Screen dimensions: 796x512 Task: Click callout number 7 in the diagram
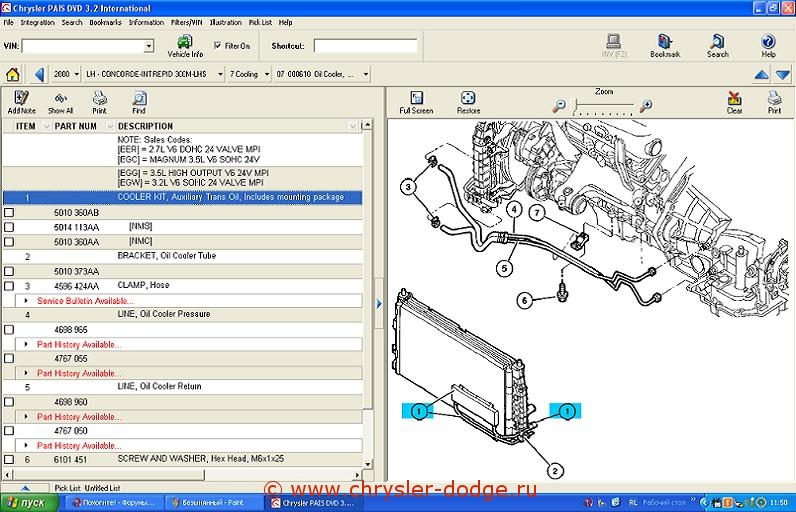(537, 213)
